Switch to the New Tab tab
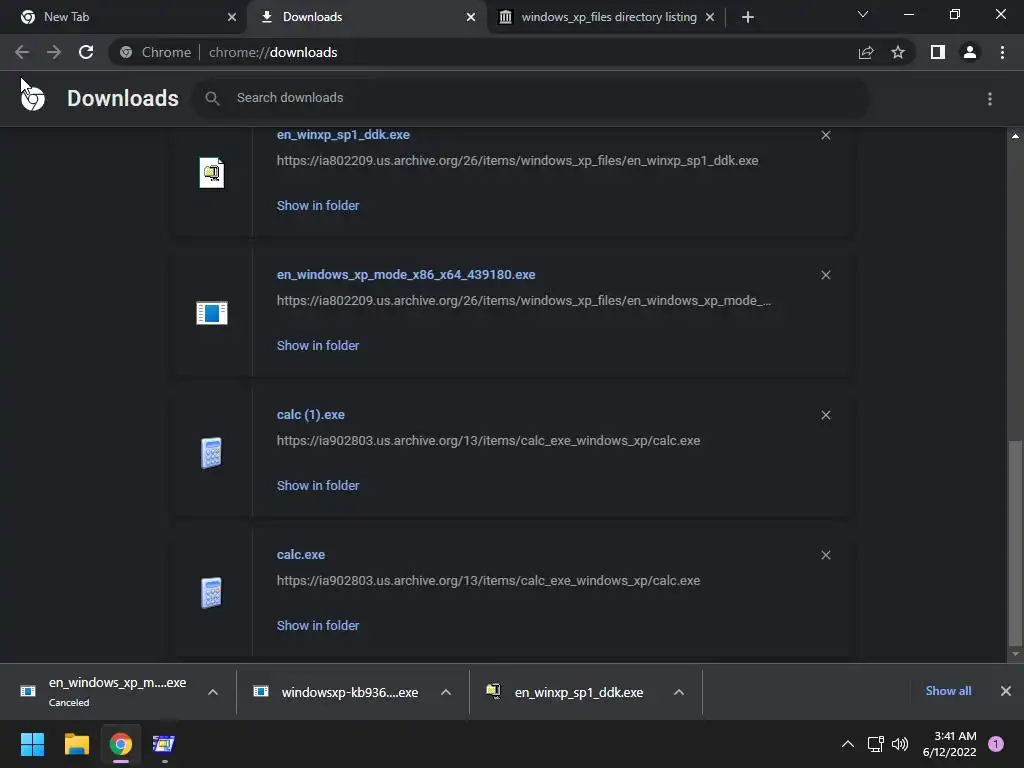 pos(123,17)
